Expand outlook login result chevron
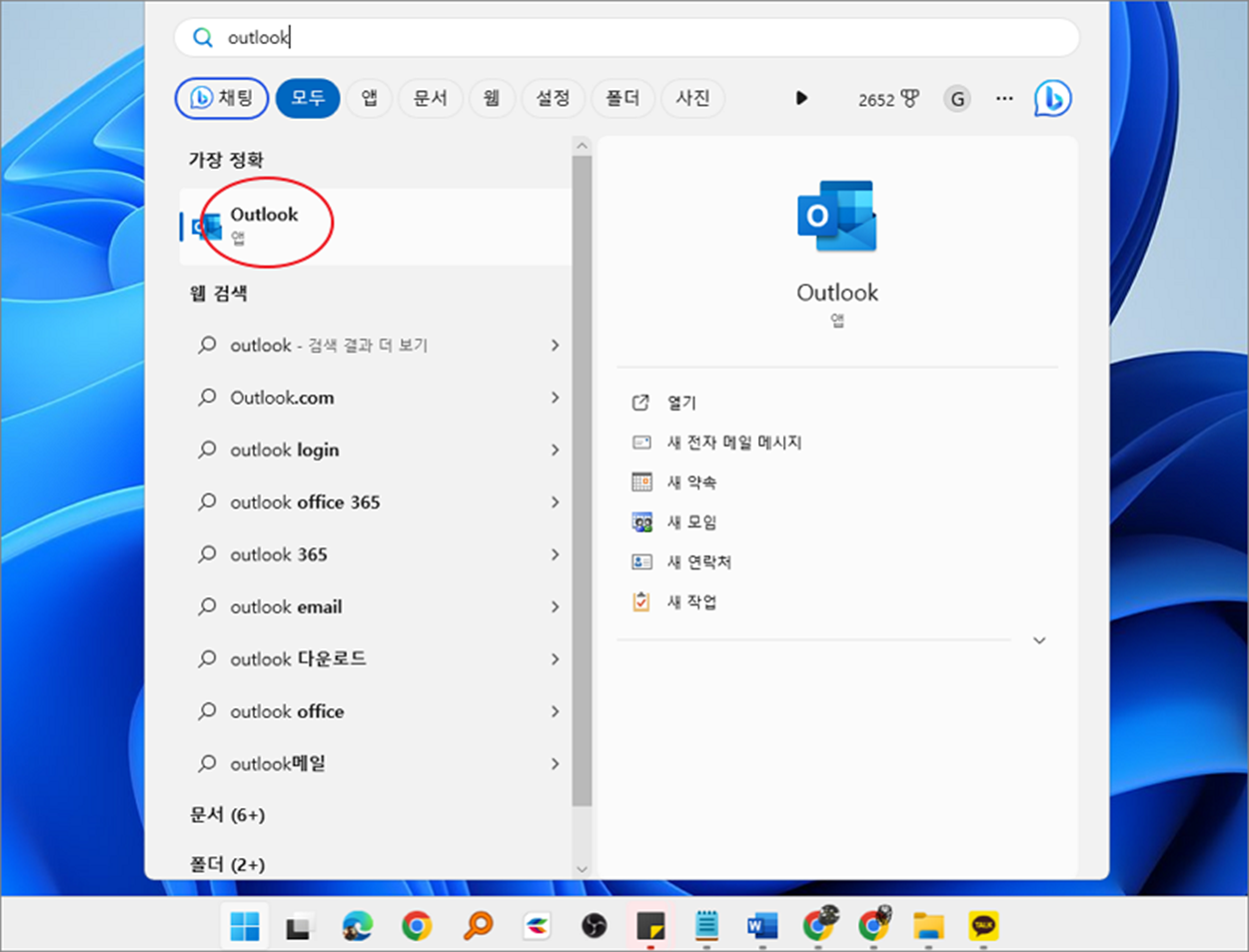1249x952 pixels. coord(555,450)
